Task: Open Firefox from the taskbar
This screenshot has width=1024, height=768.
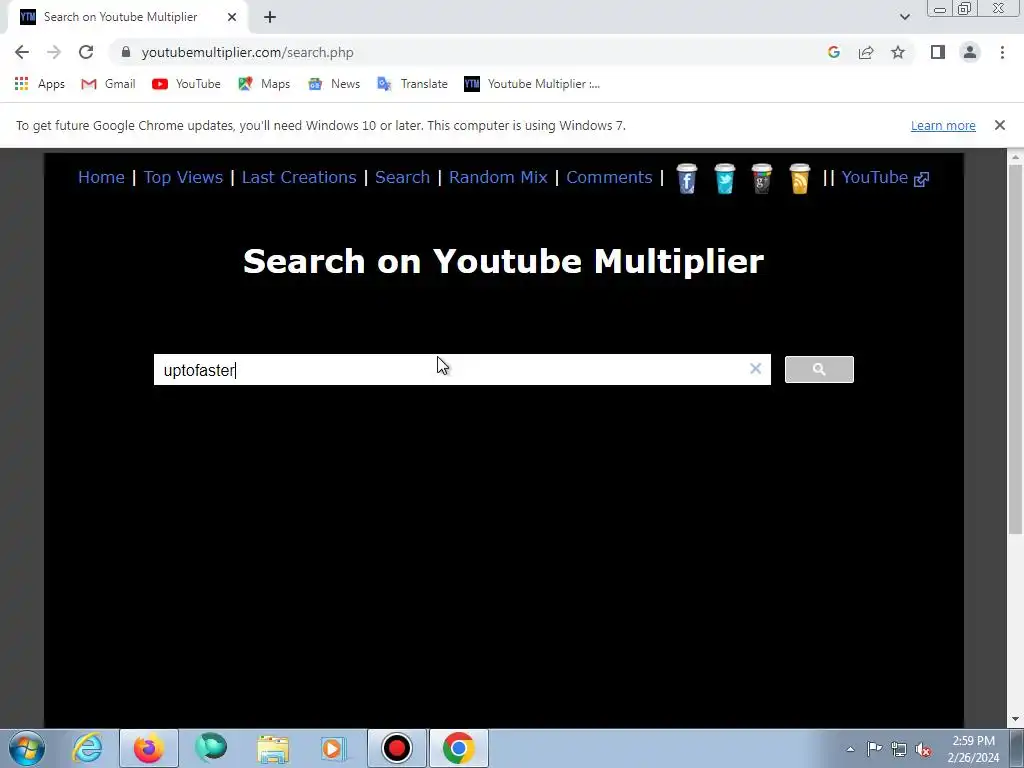Action: click(x=149, y=748)
